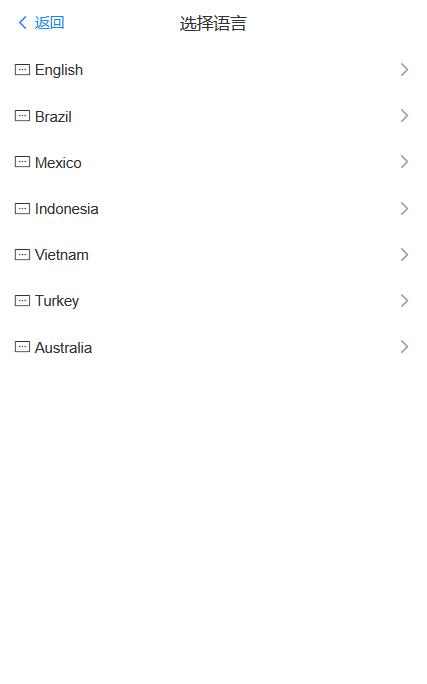Open the Mexico row chevron

click(x=404, y=162)
